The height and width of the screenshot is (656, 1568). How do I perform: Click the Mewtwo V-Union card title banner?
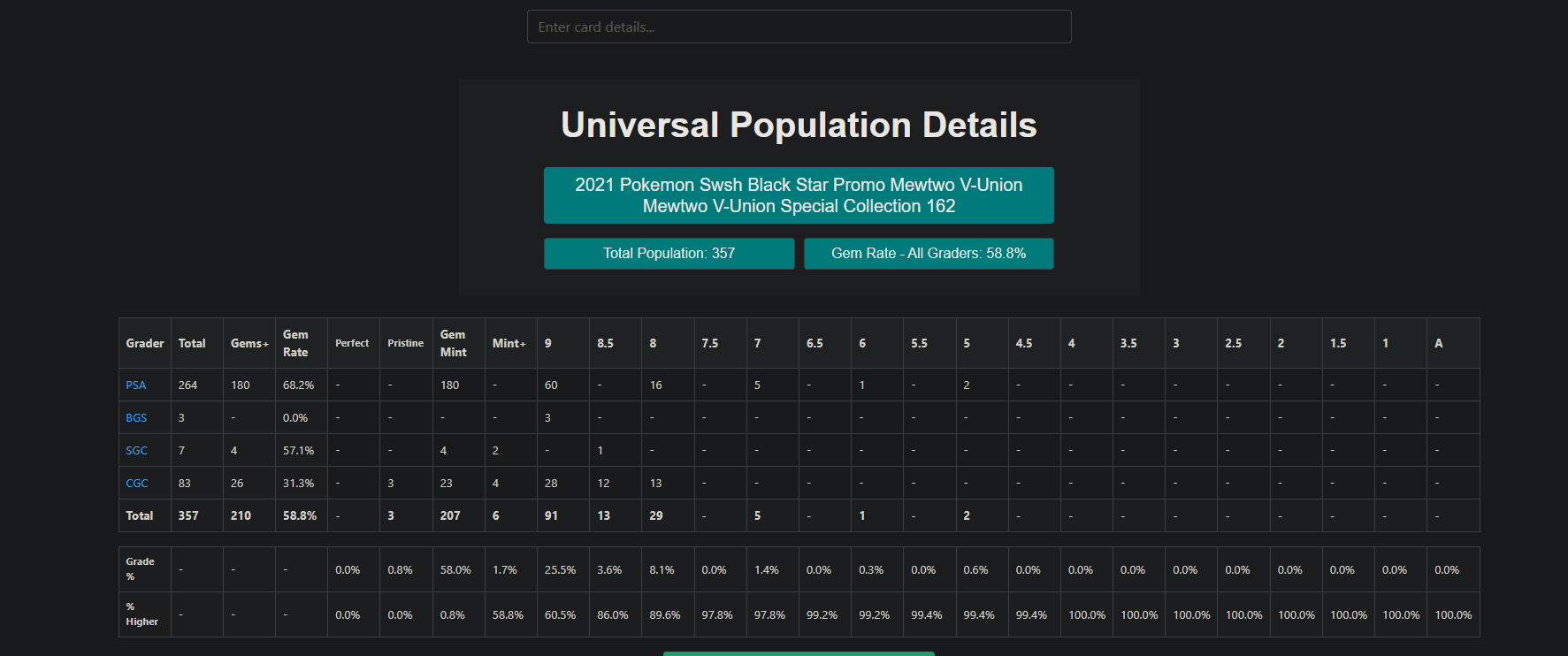coord(799,195)
